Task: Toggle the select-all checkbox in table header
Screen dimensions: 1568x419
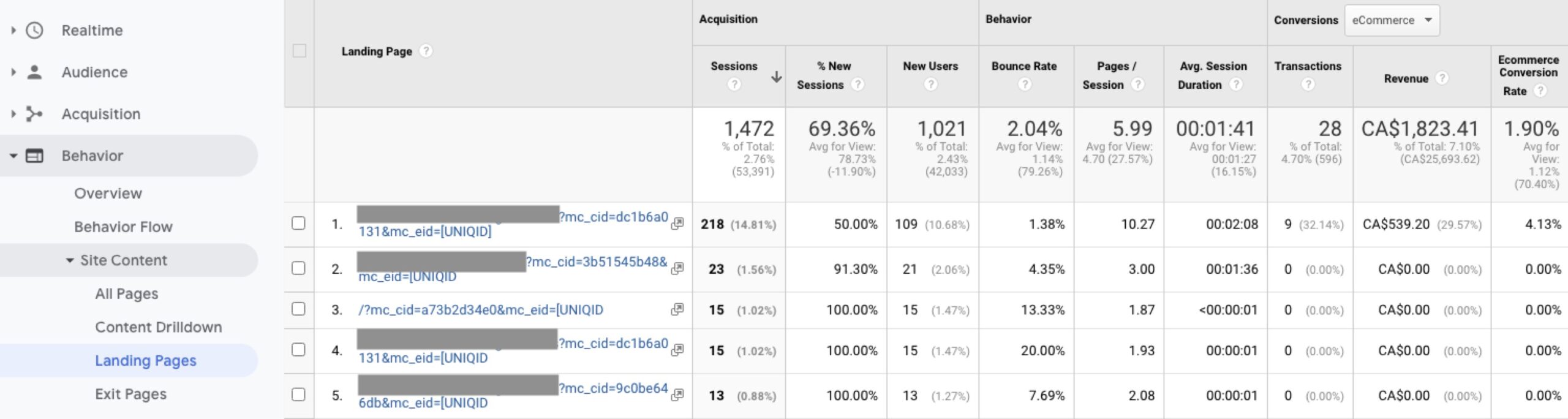Action: click(300, 51)
